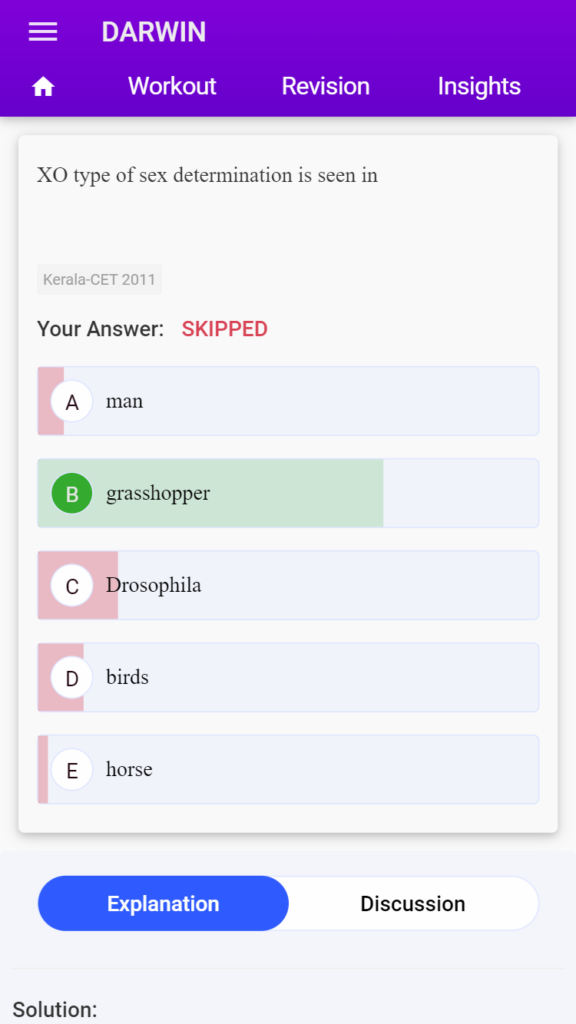Switch to the Revision tab
Image resolution: width=576 pixels, height=1024 pixels.
(x=325, y=86)
